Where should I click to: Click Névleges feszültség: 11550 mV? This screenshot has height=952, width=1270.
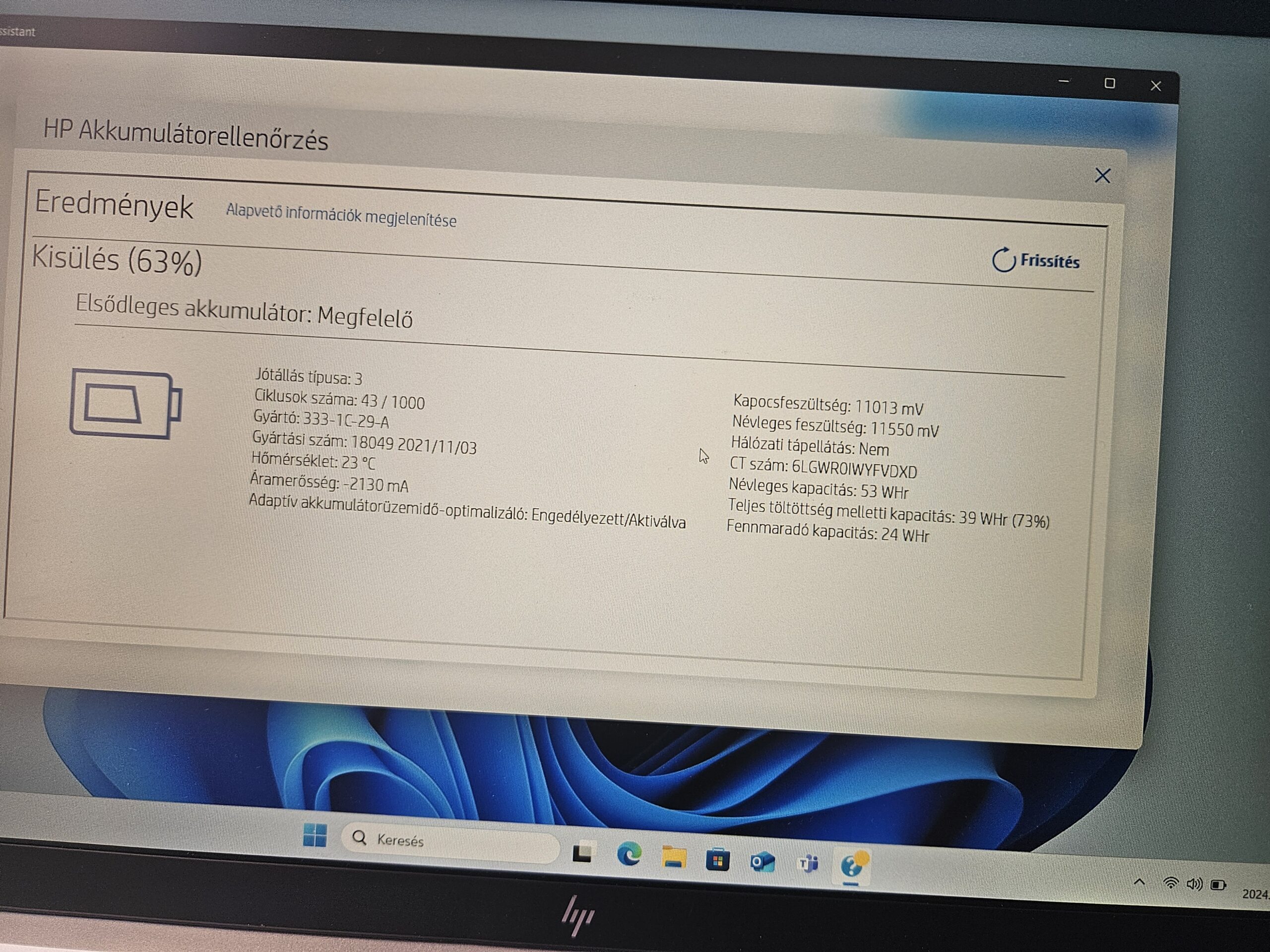click(x=835, y=426)
